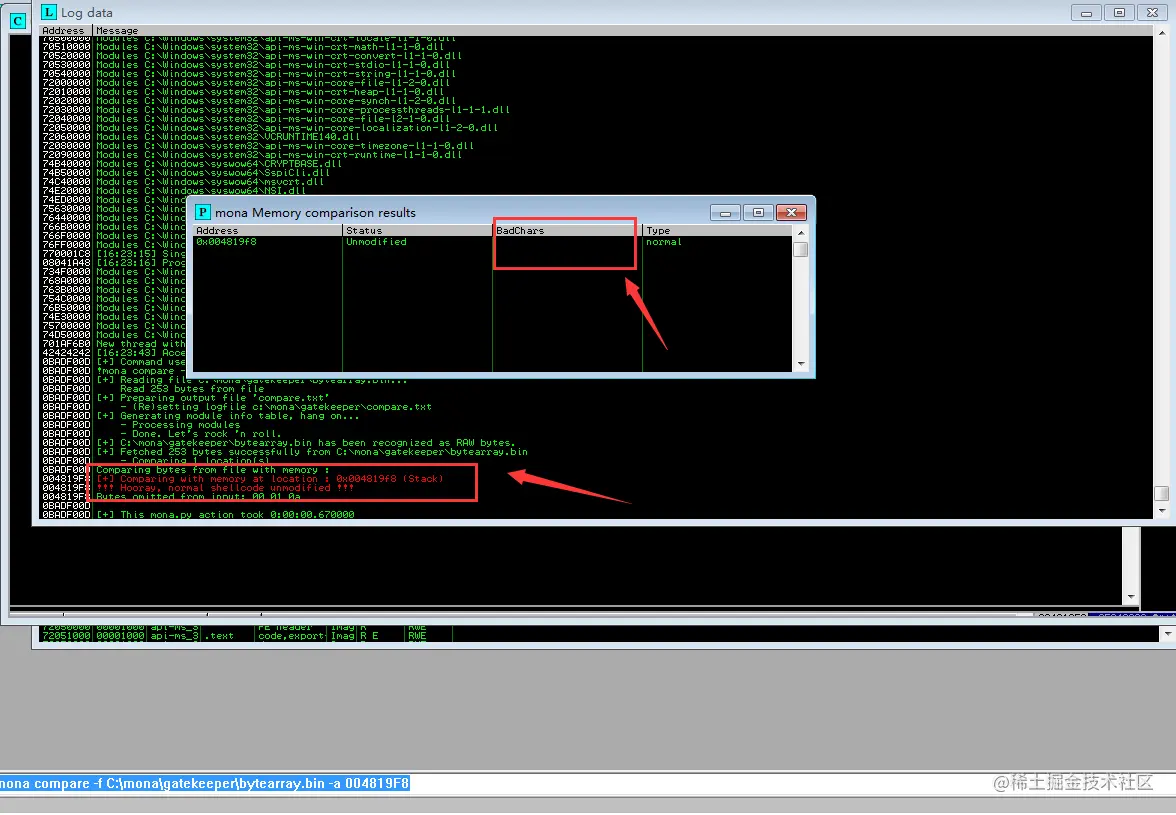The image size is (1176, 815).
Task: Click the Address column header in Log data
Action: pos(66,31)
